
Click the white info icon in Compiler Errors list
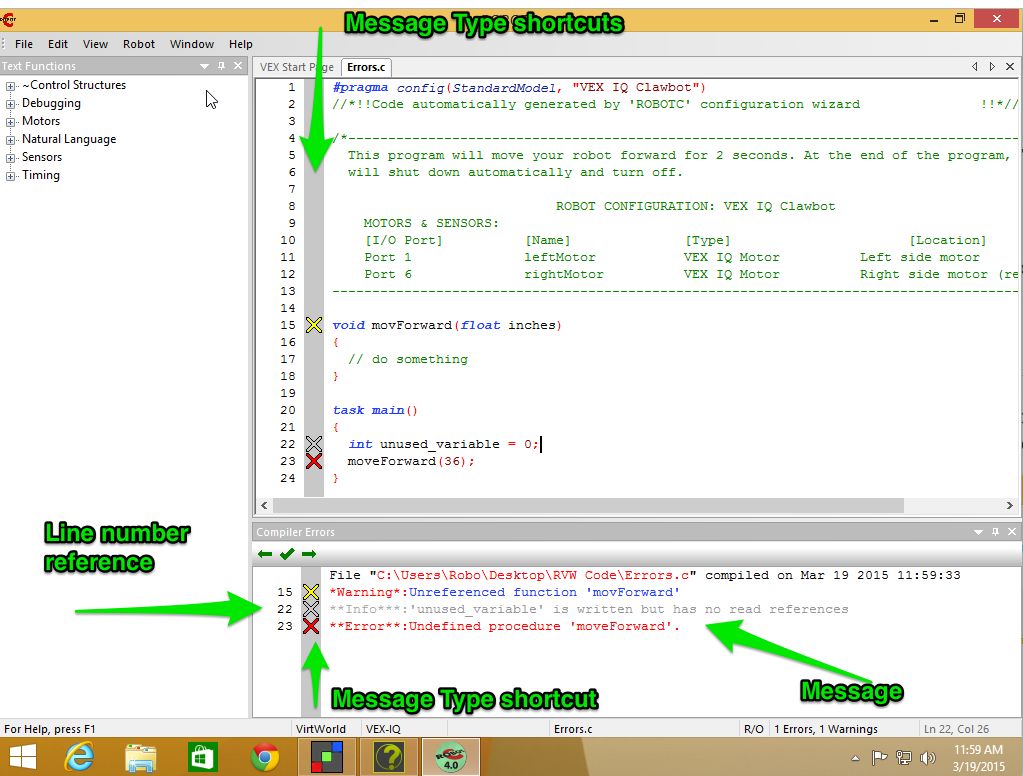click(x=311, y=609)
